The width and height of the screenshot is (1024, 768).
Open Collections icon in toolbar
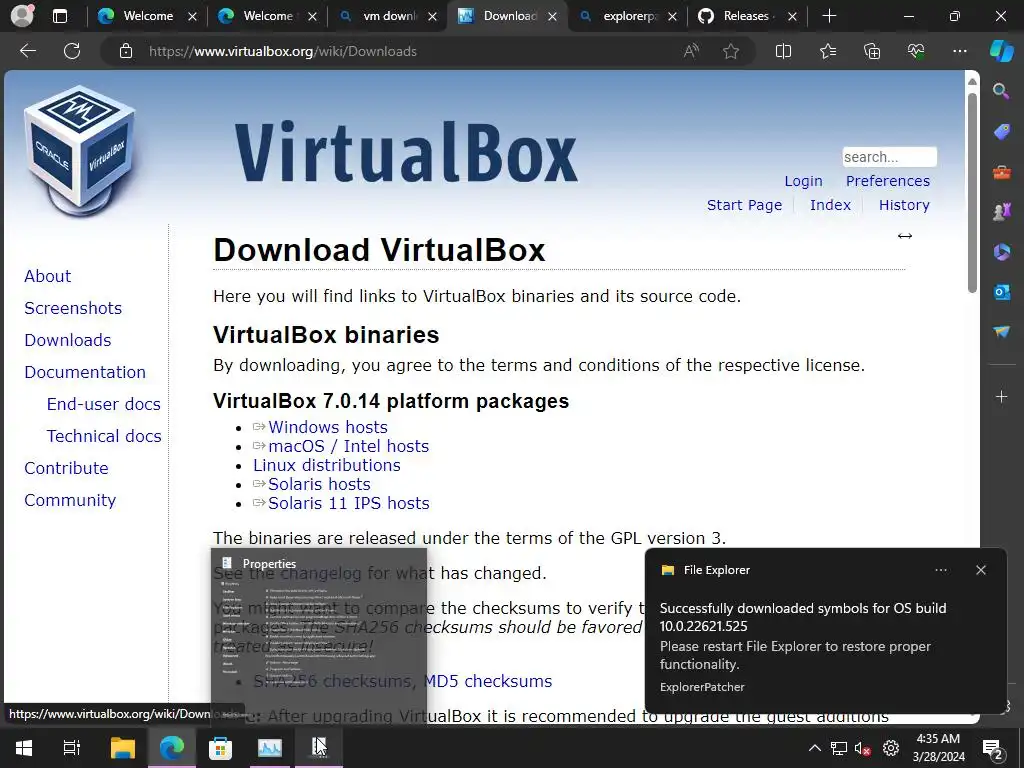point(872,51)
